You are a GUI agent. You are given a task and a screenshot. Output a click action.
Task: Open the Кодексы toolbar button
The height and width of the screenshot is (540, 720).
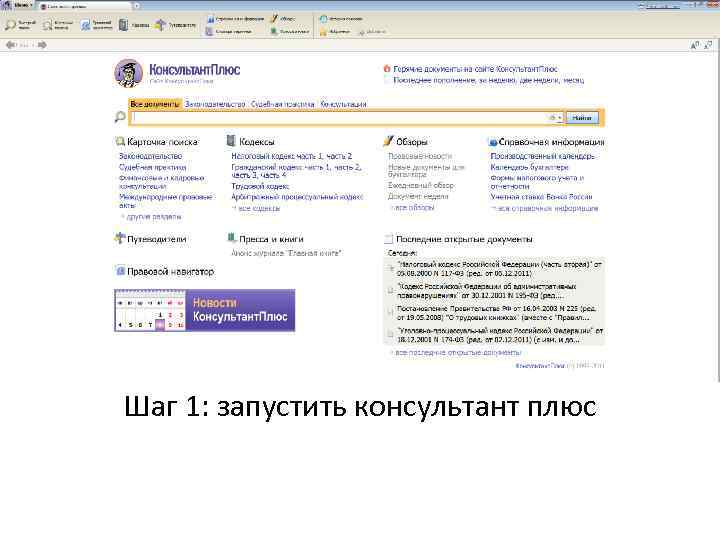(134, 25)
